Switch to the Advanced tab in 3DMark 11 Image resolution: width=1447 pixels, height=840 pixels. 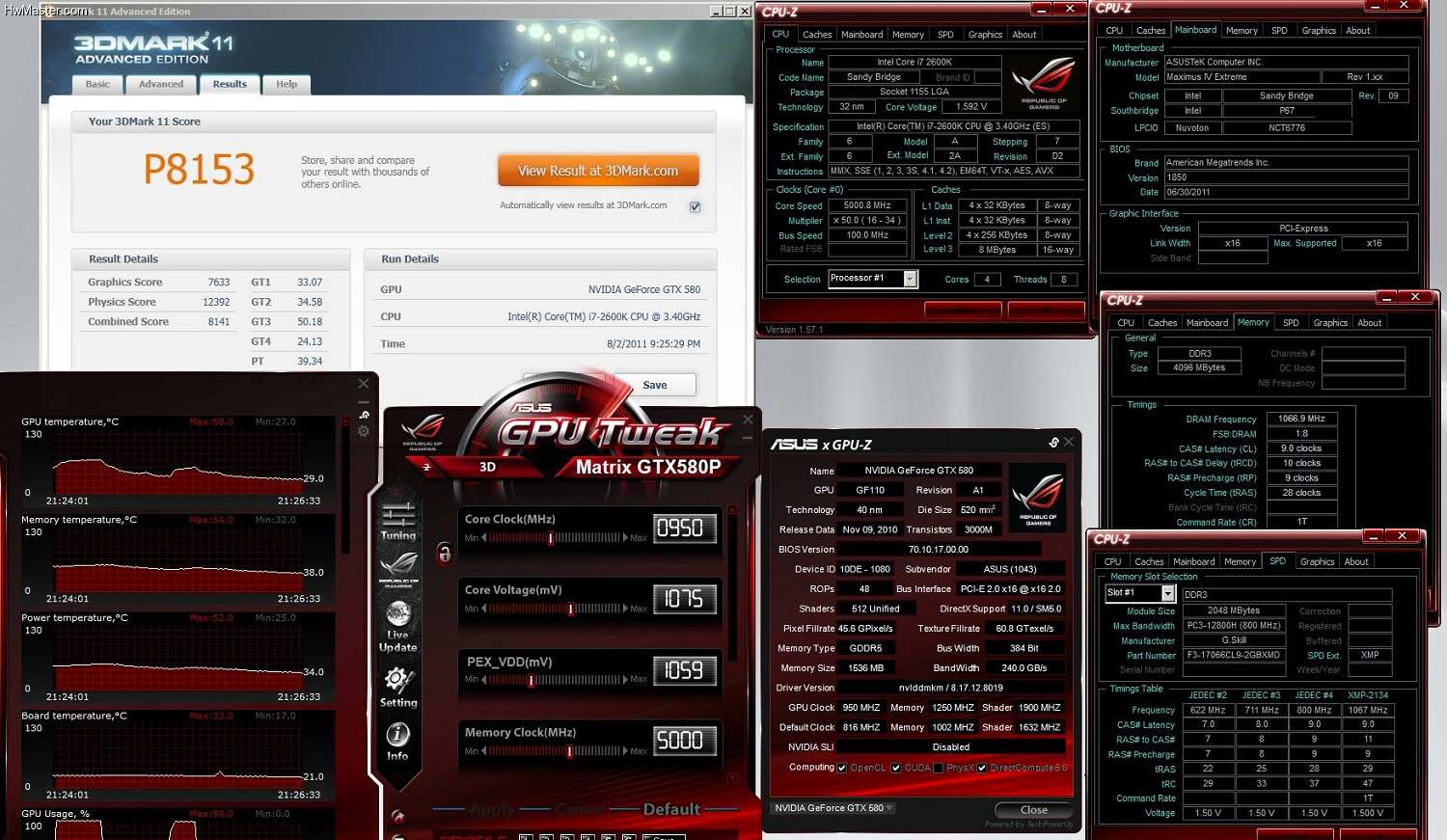pyautogui.click(x=160, y=84)
